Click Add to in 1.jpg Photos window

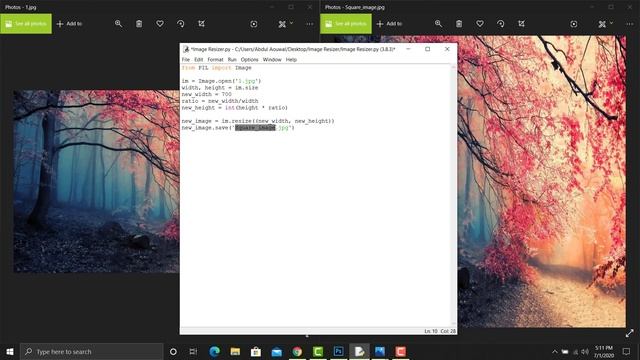coord(69,24)
